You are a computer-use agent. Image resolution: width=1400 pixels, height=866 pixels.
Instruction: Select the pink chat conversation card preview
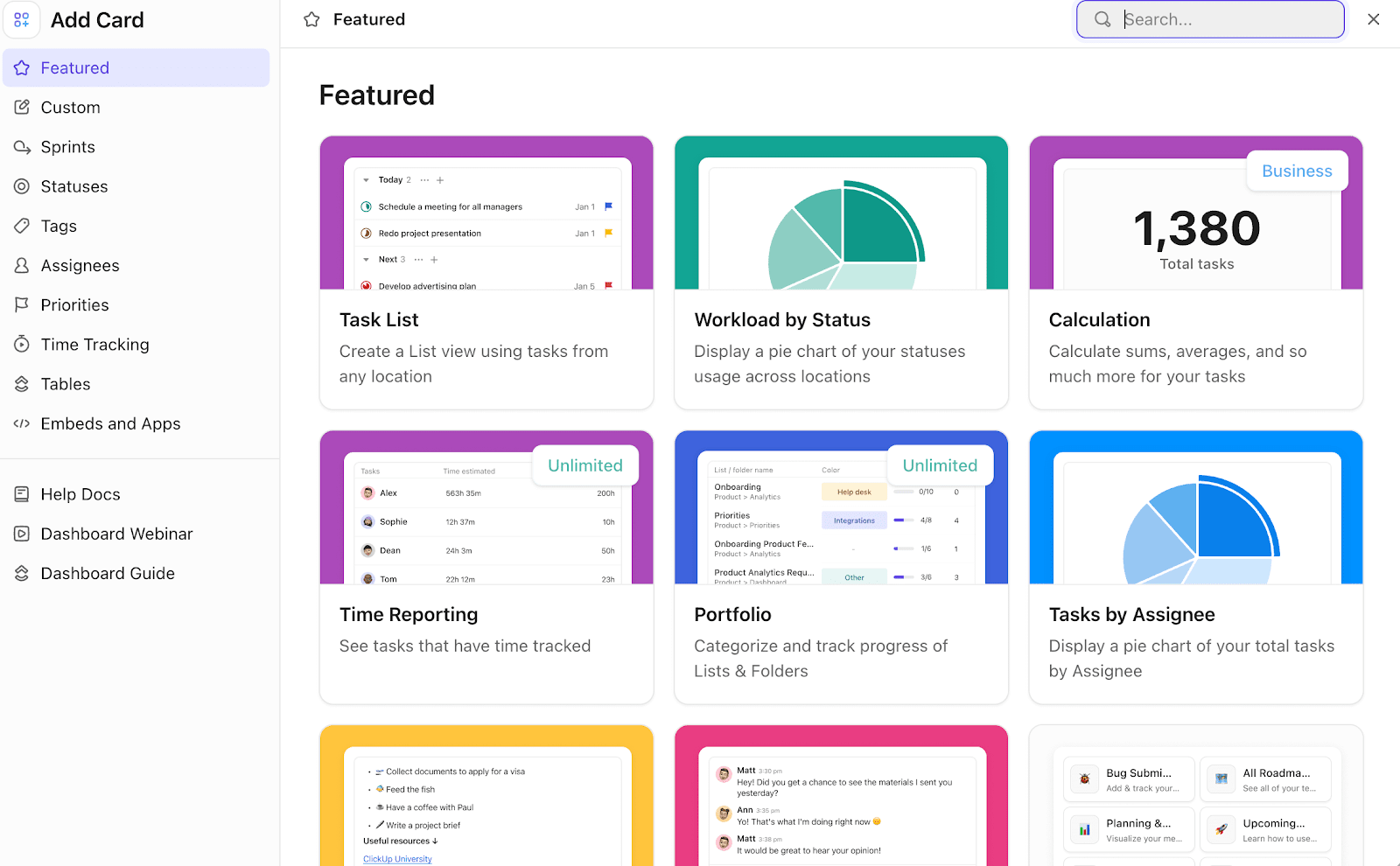pyautogui.click(x=841, y=796)
